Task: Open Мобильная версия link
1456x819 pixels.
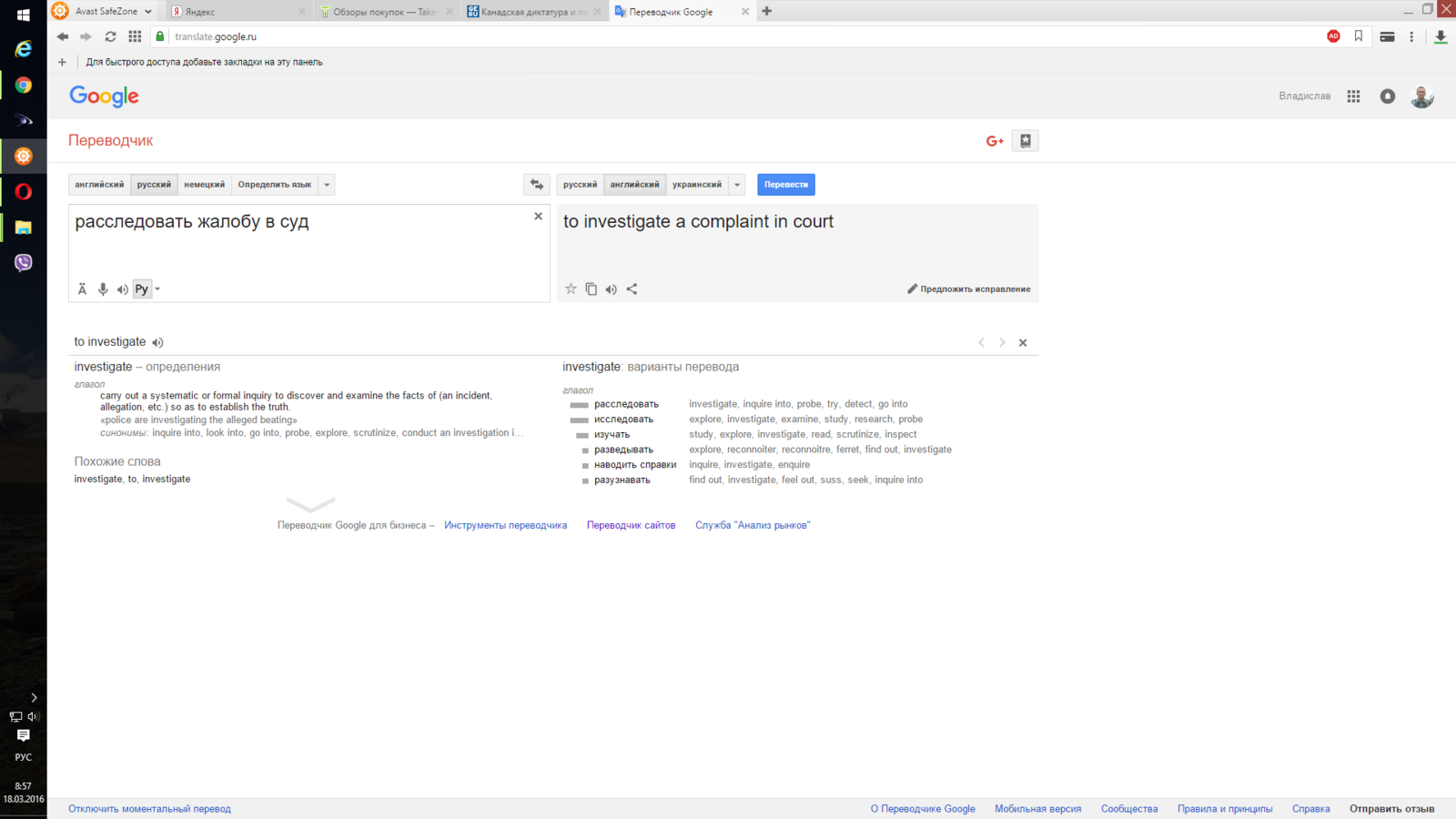Action: coord(1037,809)
